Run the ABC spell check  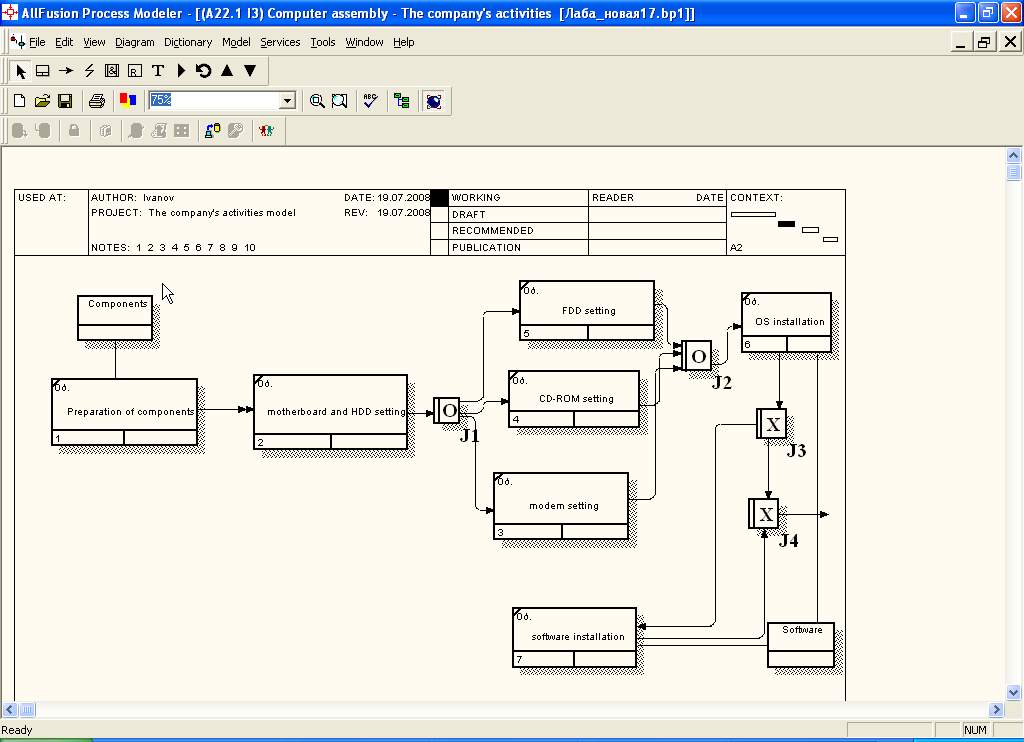coord(370,101)
